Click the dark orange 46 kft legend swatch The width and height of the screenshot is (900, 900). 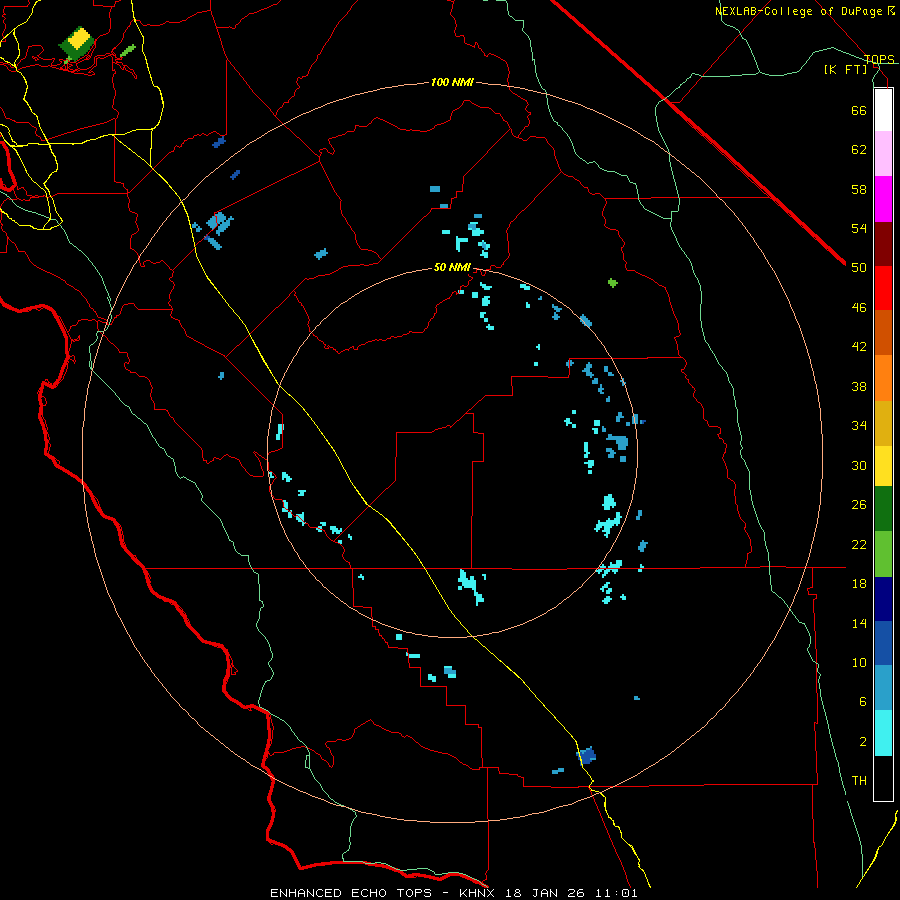883,333
